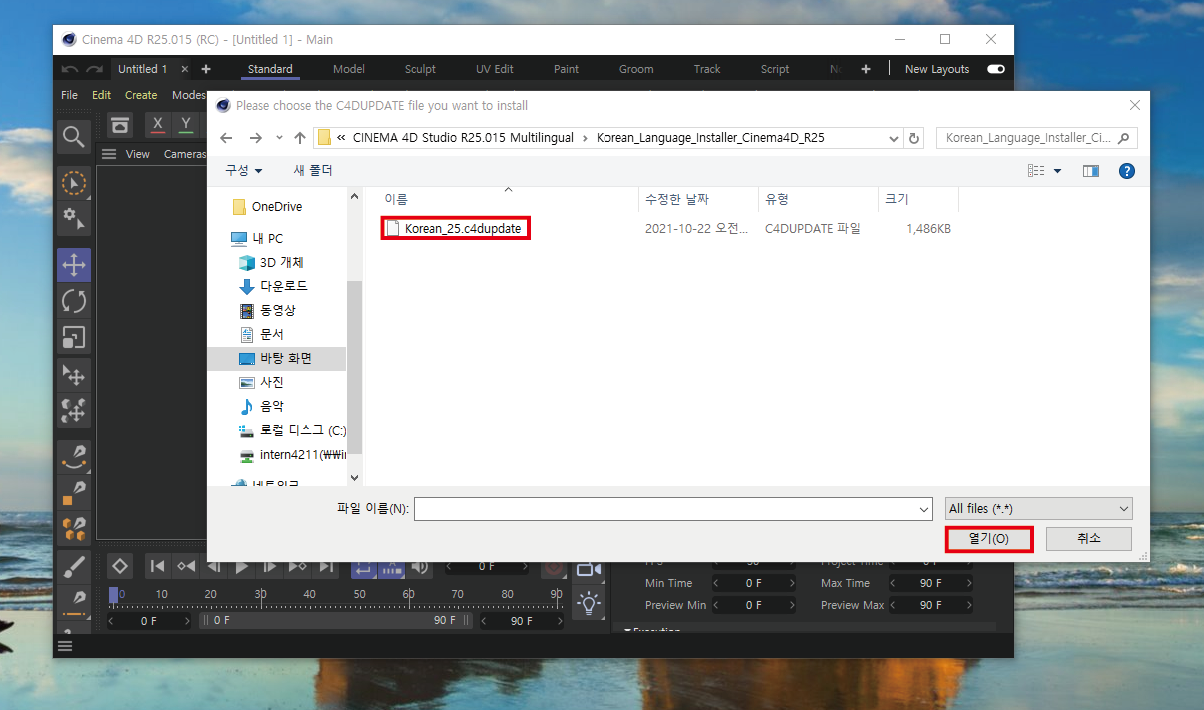The width and height of the screenshot is (1204, 710).
Task: Toggle X axis lock
Action: pos(157,125)
